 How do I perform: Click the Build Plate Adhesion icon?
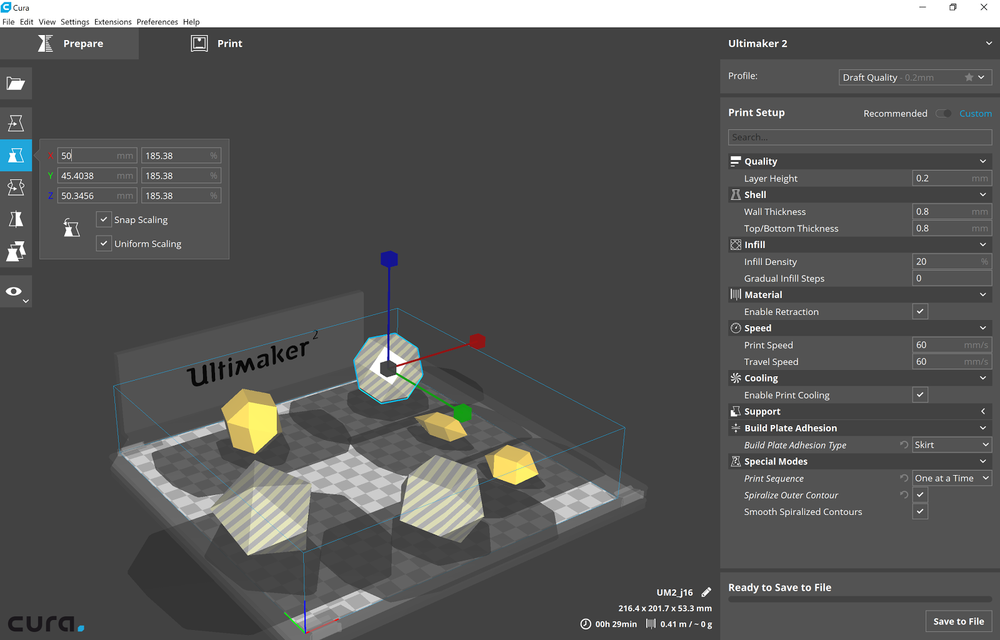tap(735, 428)
